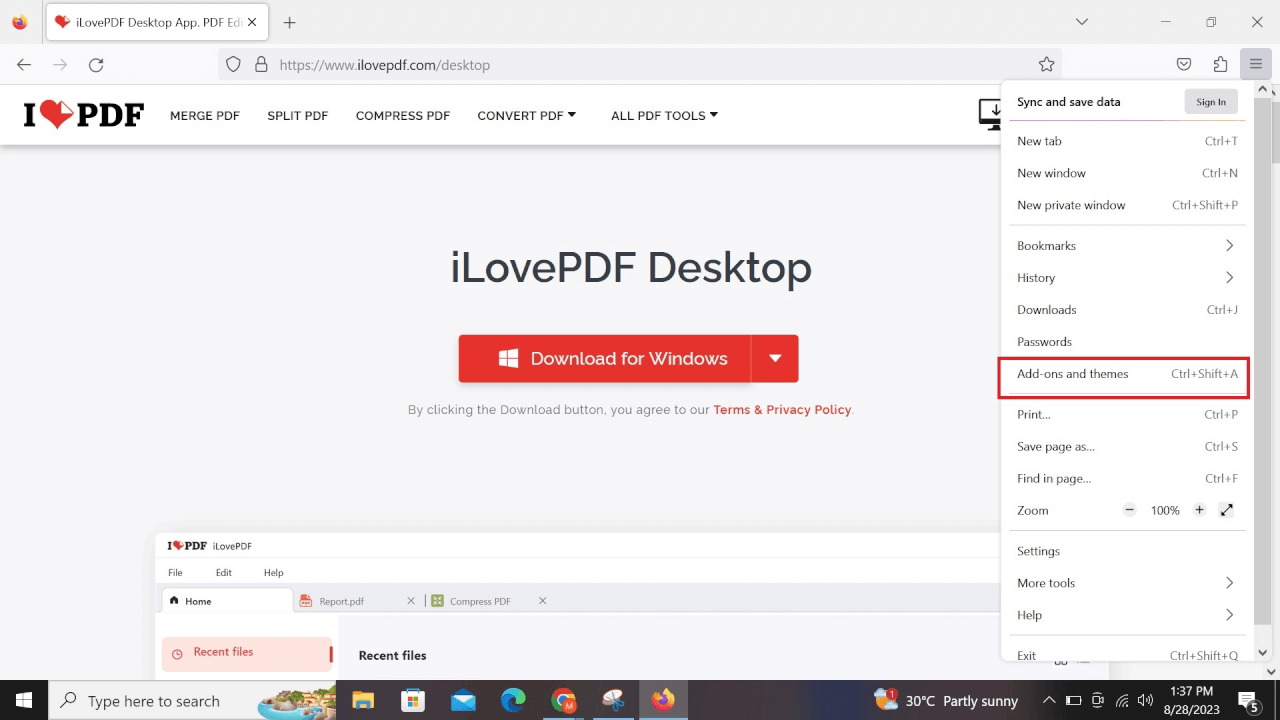Reset zoom by clicking 100%

point(1165,510)
